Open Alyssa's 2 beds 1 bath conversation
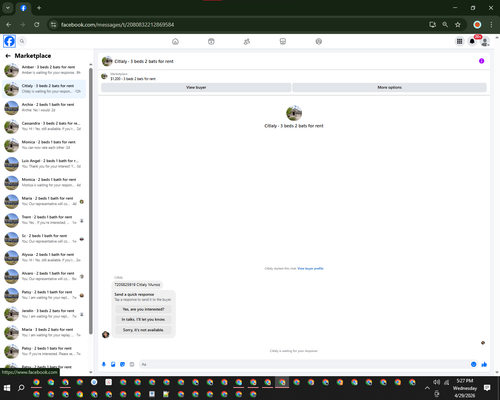The image size is (500, 400). pos(44,257)
